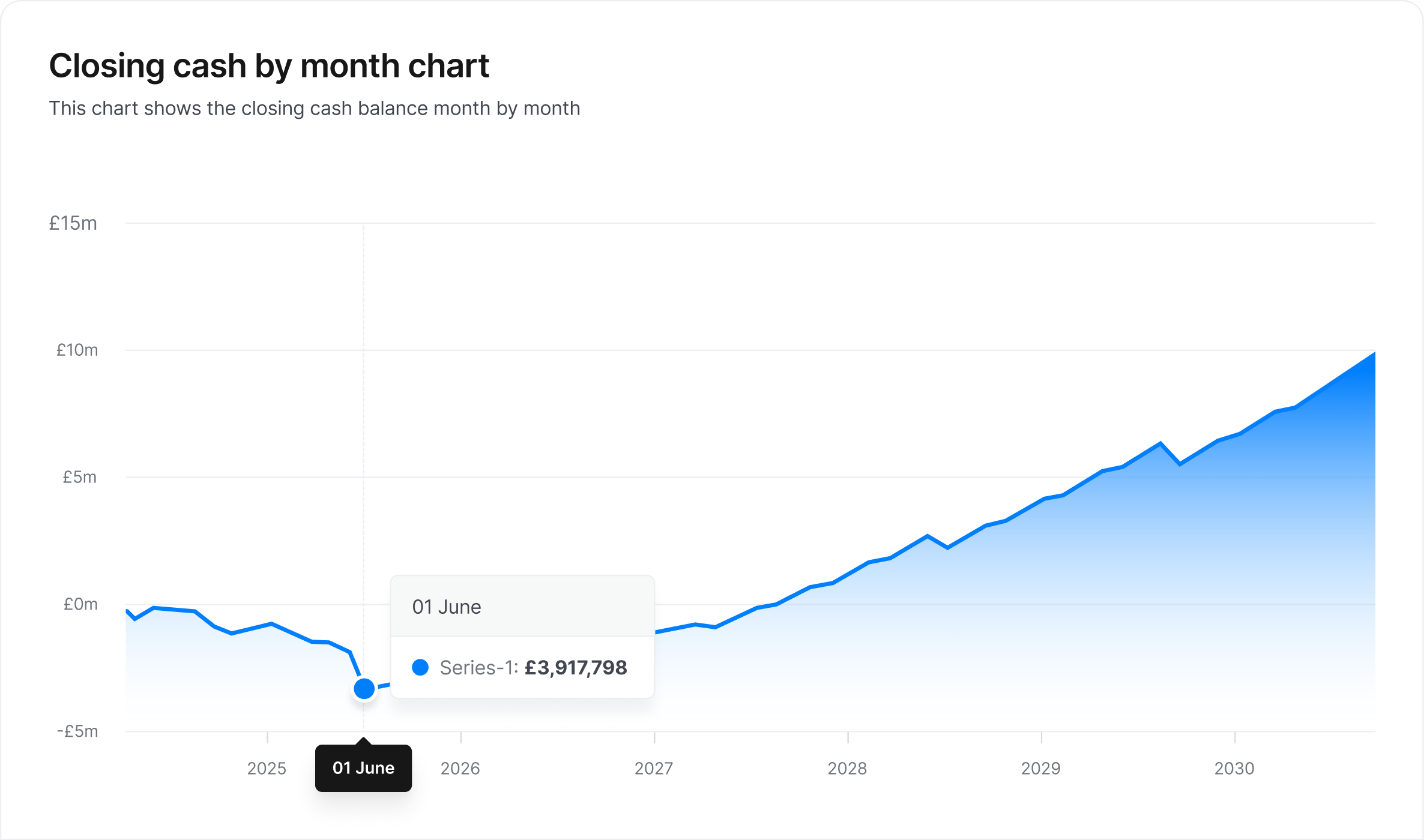The height and width of the screenshot is (840, 1424).
Task: Click the Series-1 label text in tooltip
Action: point(478,668)
